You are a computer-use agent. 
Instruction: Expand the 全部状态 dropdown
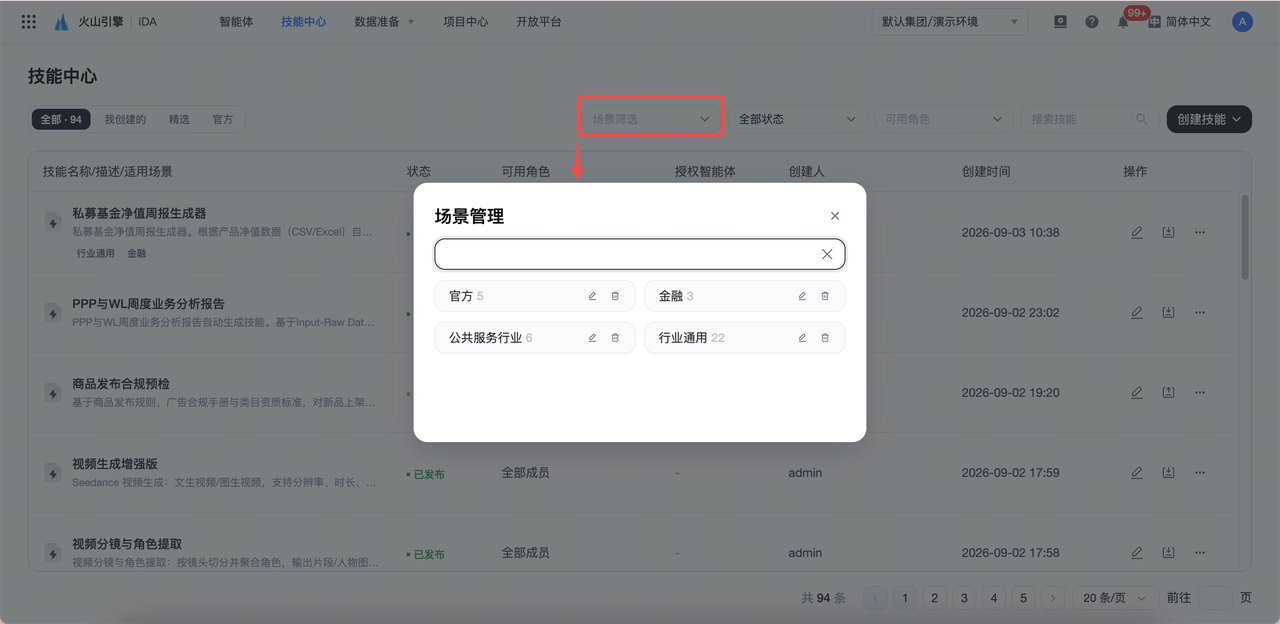click(797, 119)
